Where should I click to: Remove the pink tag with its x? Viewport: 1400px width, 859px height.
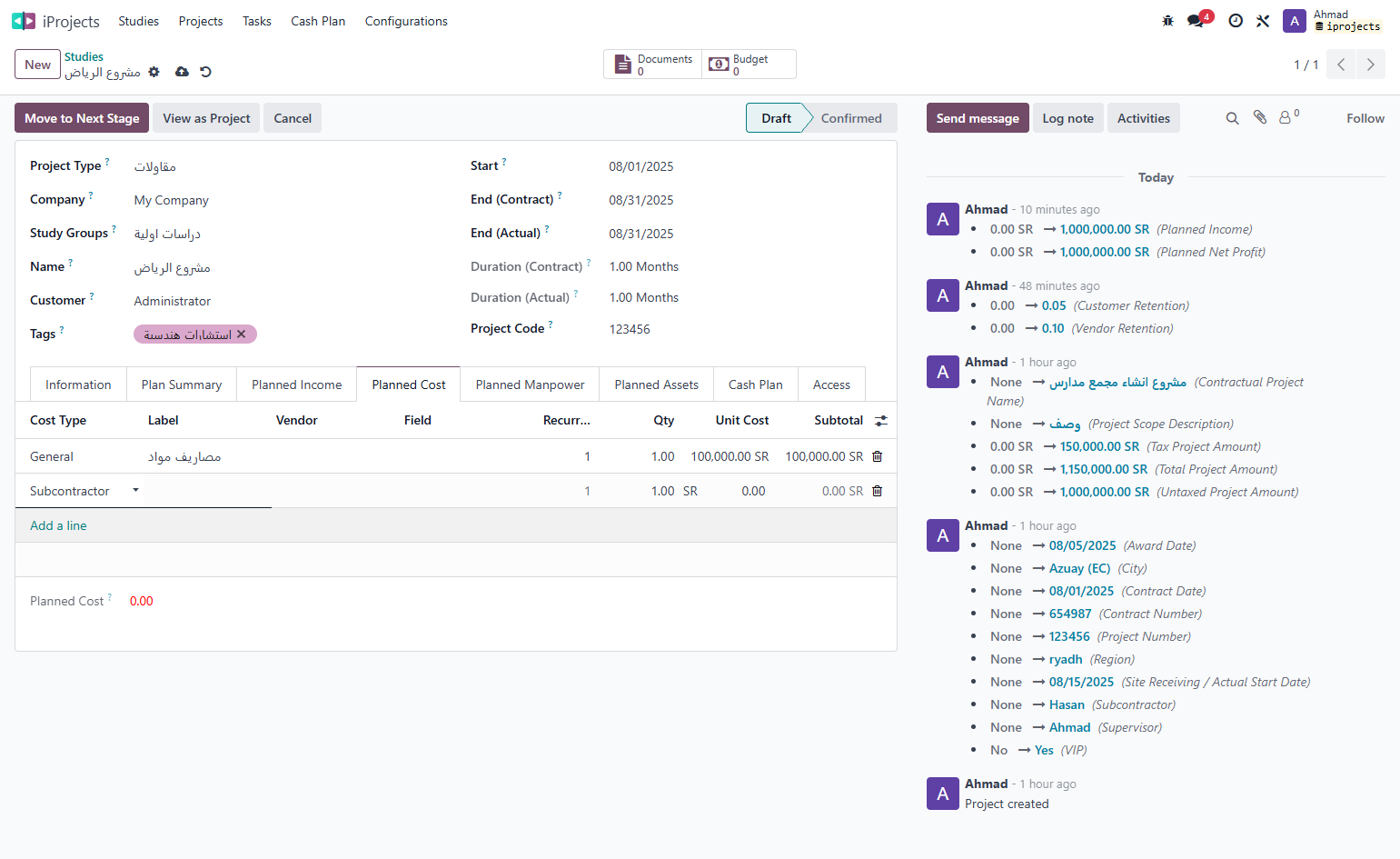(241, 335)
